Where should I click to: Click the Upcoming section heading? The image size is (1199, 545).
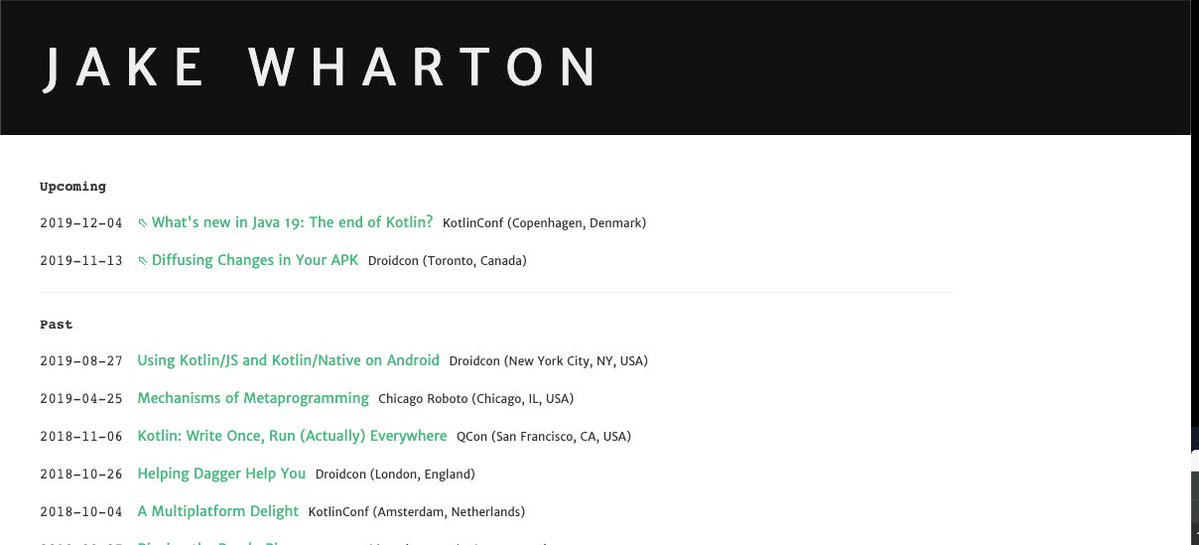73,187
